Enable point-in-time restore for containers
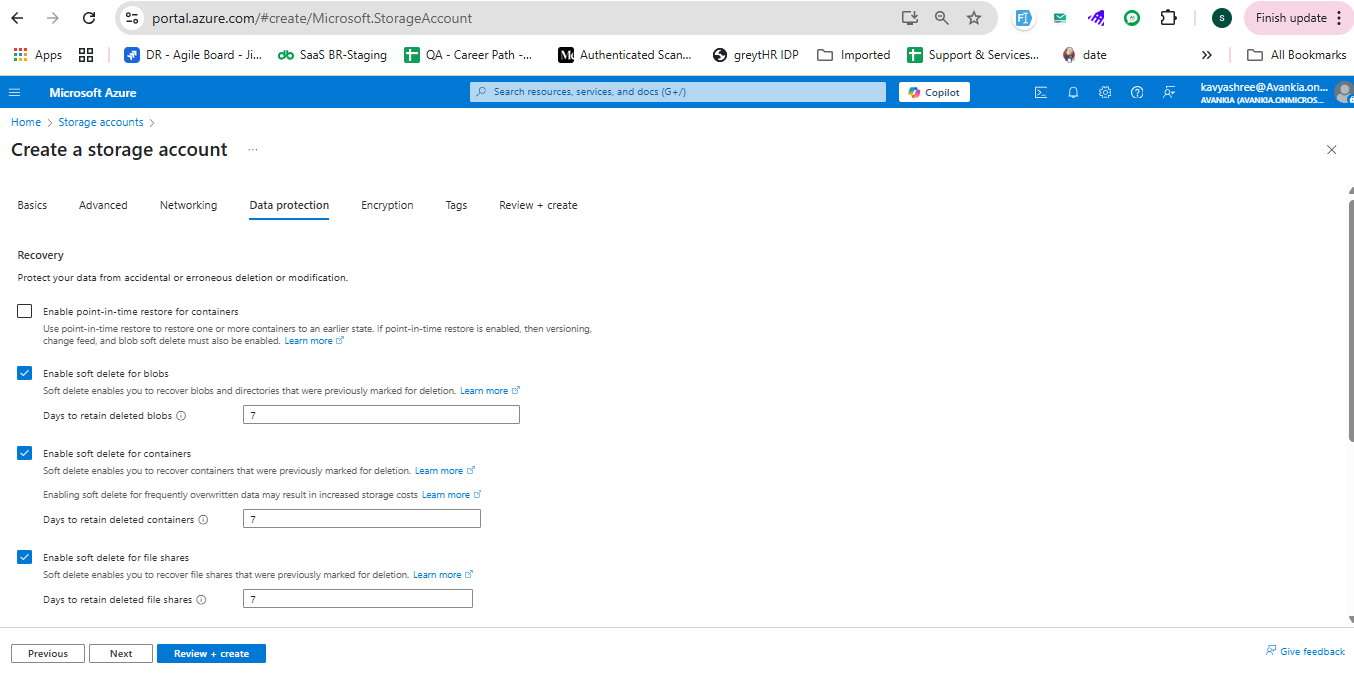Viewport: 1354px width, 674px height. (x=25, y=311)
